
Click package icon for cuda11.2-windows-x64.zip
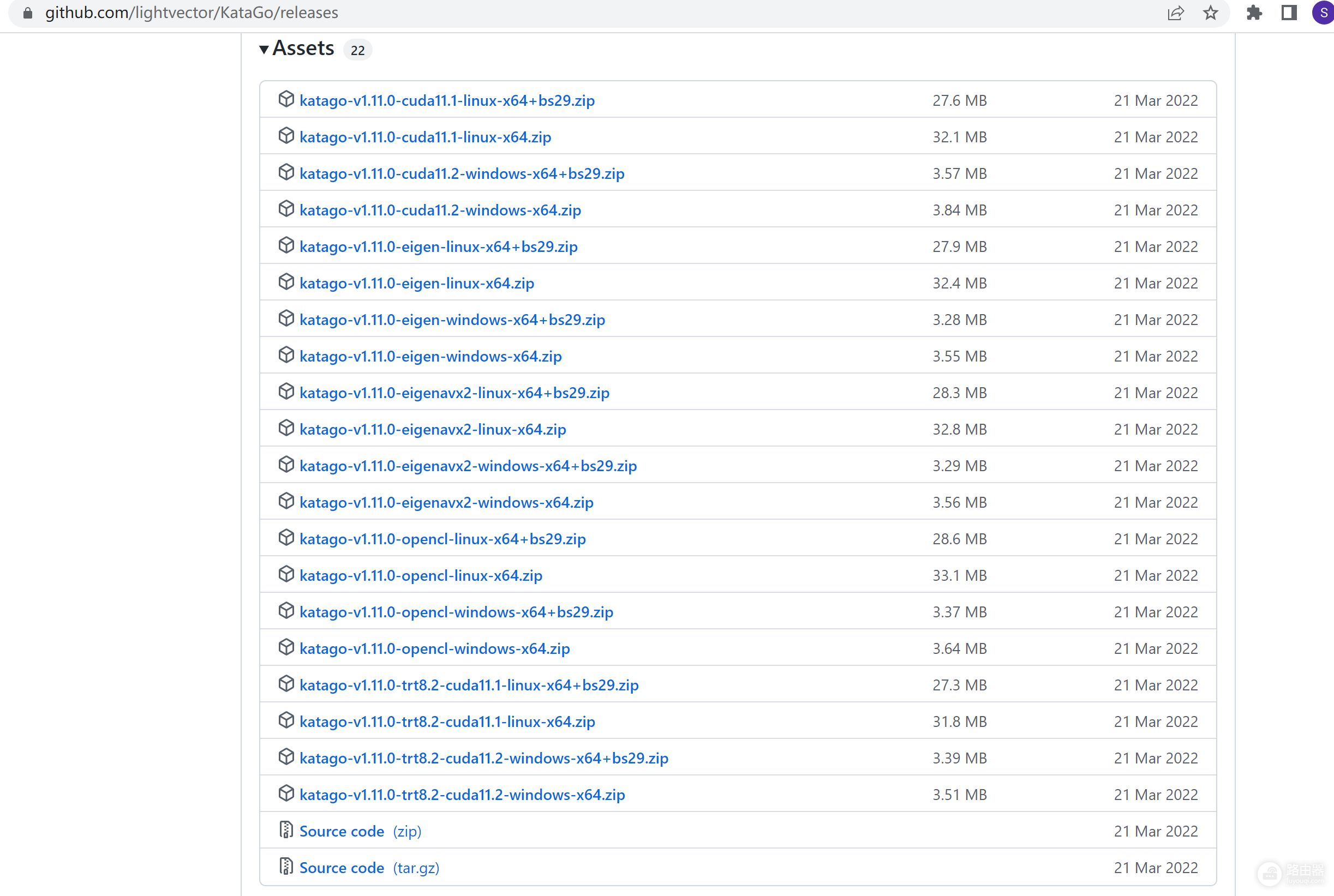[286, 209]
